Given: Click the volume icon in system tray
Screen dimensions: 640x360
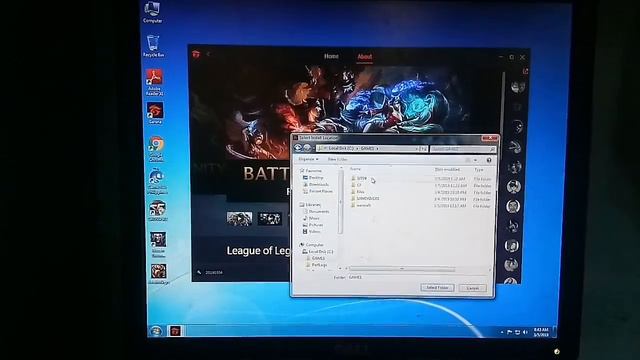Looking at the screenshot, I should (x=525, y=333).
